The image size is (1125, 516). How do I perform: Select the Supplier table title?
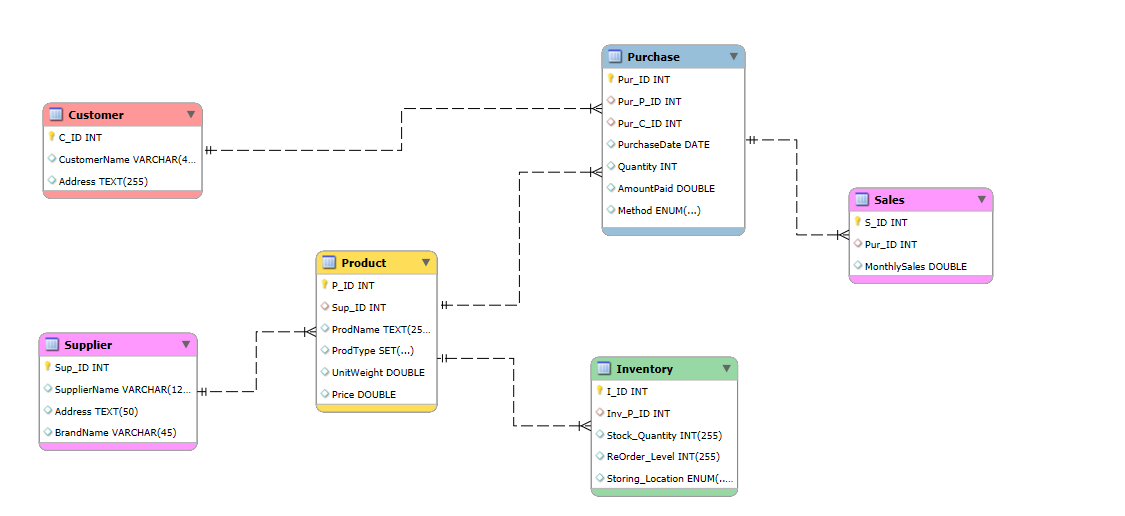[88, 345]
